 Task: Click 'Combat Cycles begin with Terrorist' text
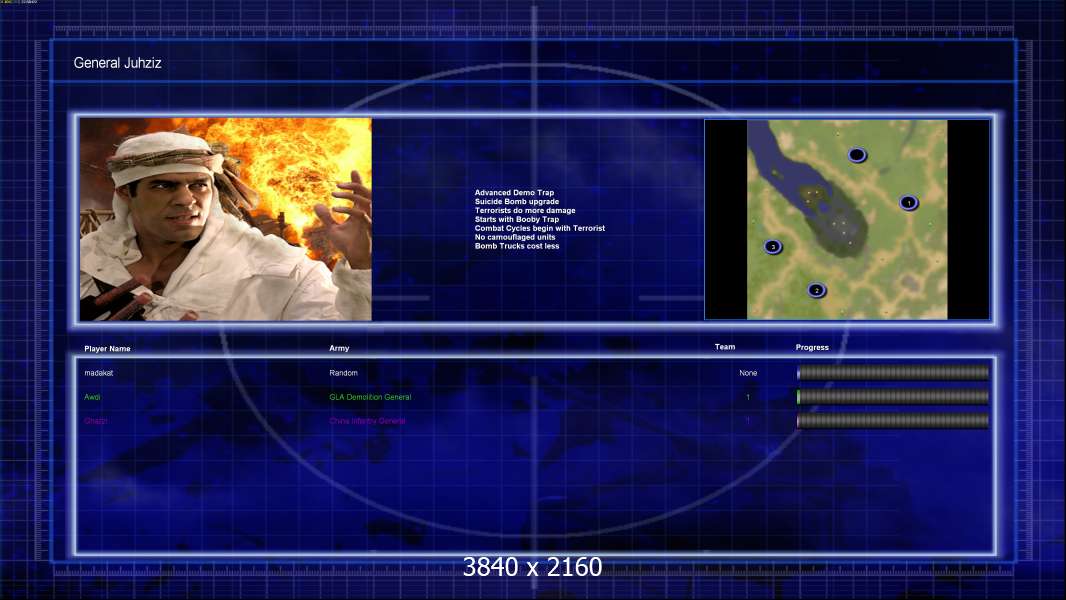tap(540, 228)
